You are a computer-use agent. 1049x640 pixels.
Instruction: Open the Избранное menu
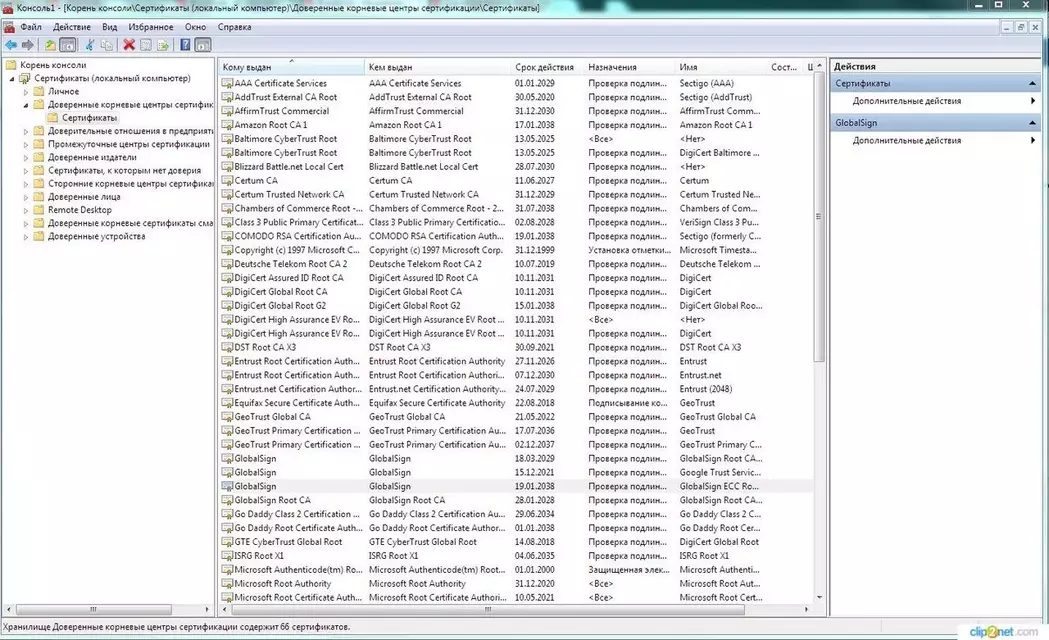pyautogui.click(x=151, y=27)
